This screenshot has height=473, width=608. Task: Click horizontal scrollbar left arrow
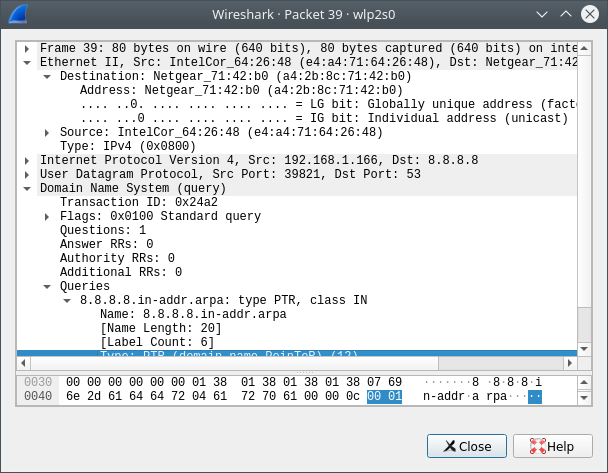coord(24,363)
